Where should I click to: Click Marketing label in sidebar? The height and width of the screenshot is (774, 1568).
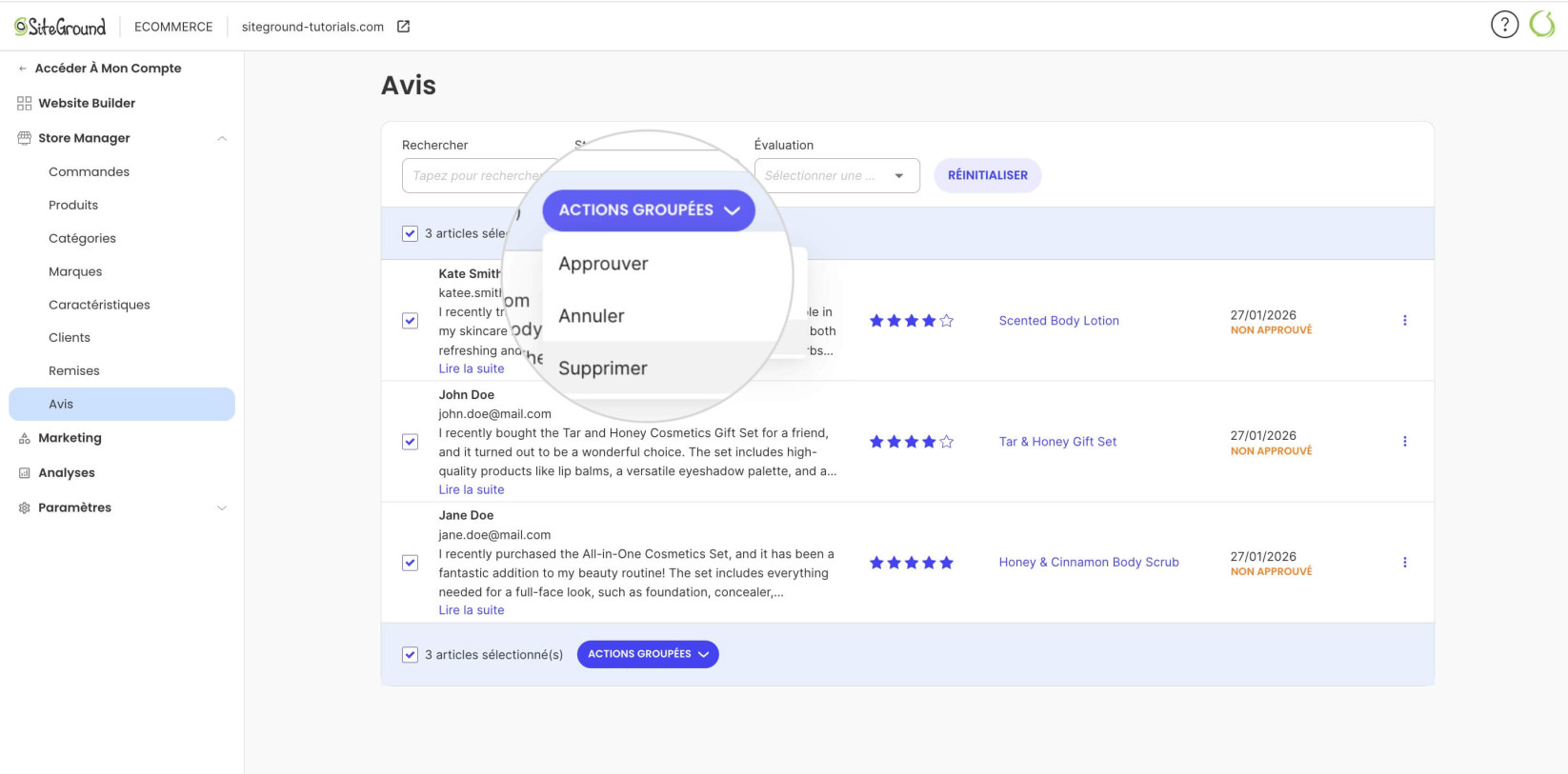(x=70, y=438)
